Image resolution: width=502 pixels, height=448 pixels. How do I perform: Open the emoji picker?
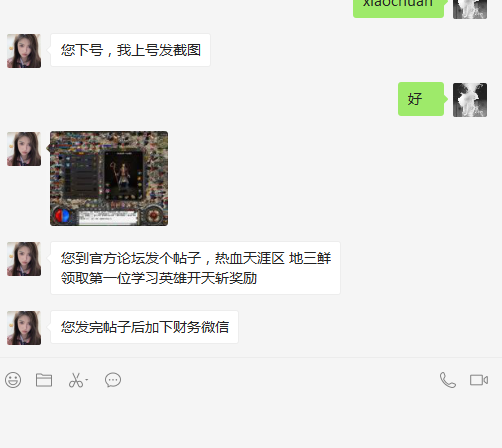point(13,380)
